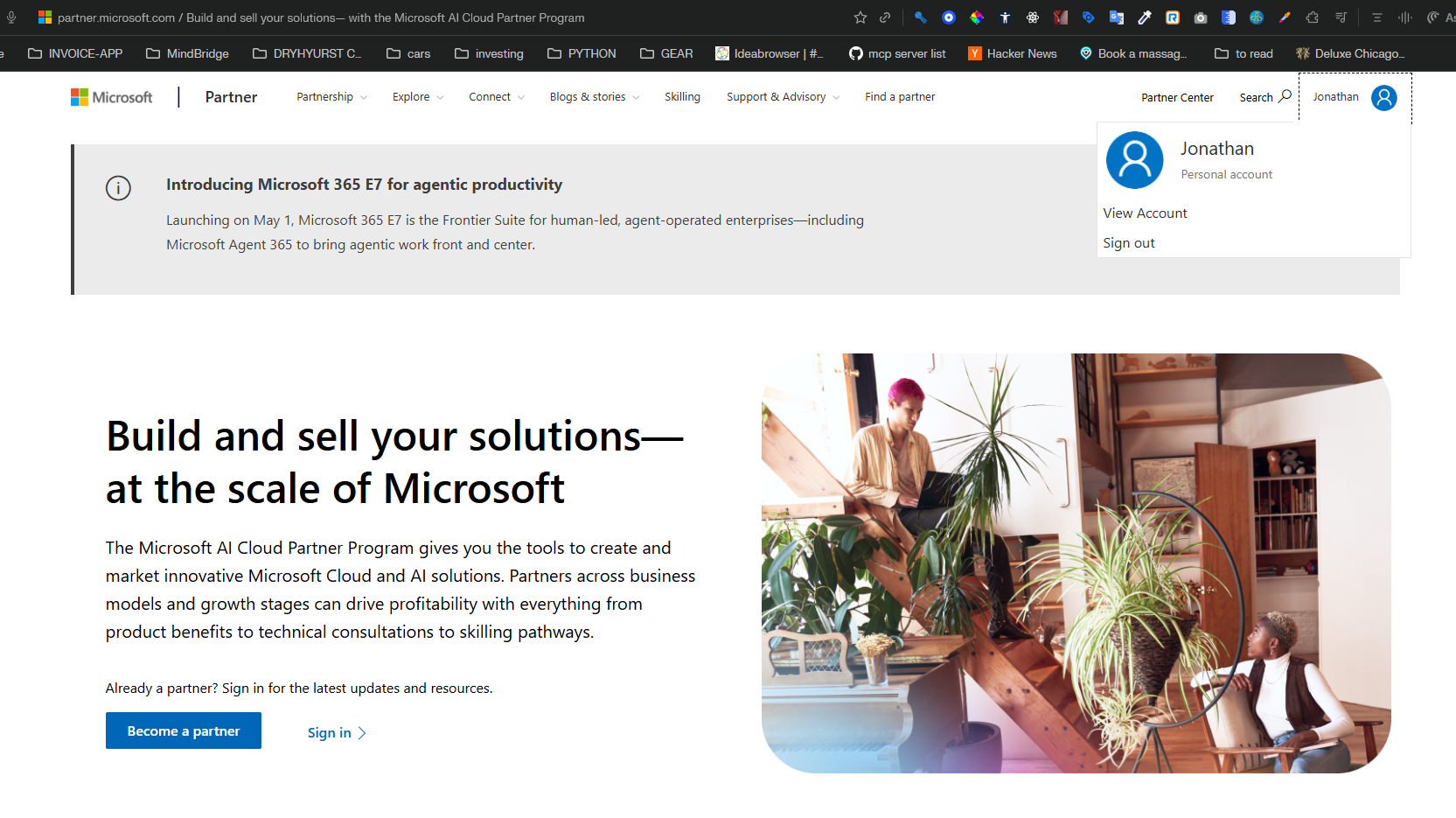Viewport: 1456px width, 818px height.
Task: Open the Deluxe Chicago bookmark
Action: (1350, 53)
